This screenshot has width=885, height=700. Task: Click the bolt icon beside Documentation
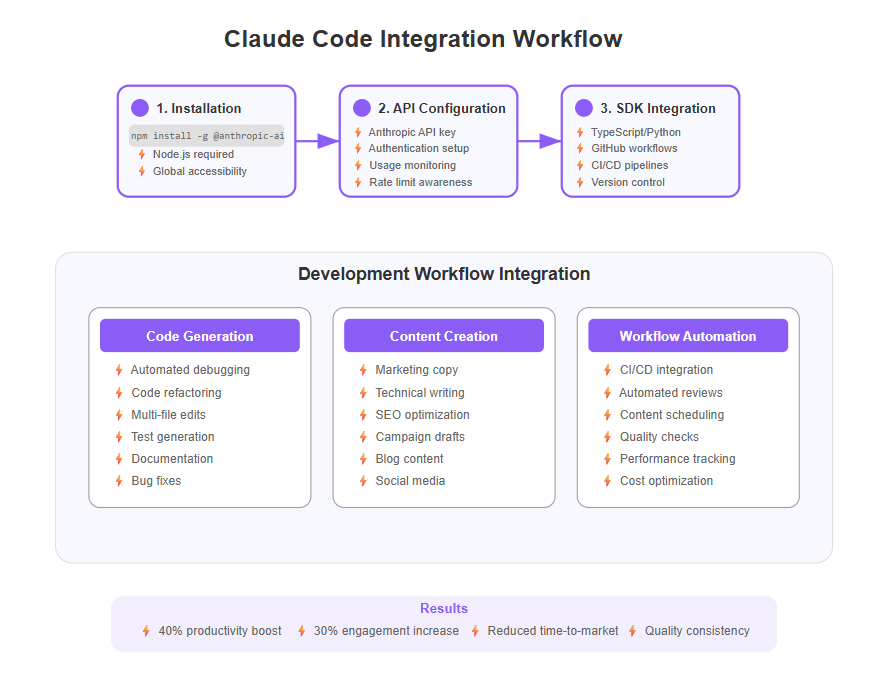pyautogui.click(x=119, y=459)
